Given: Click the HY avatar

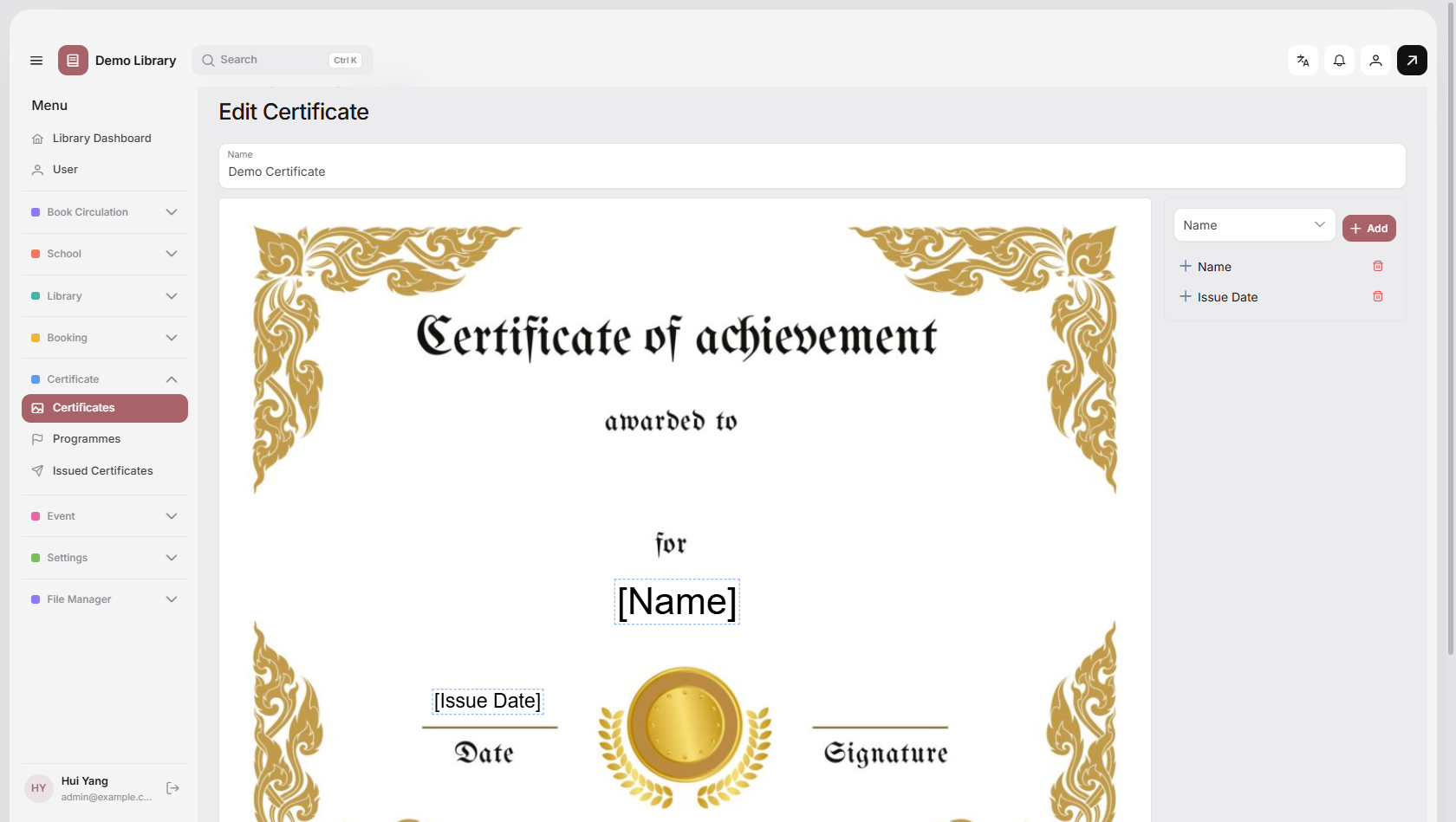Looking at the screenshot, I should click(x=39, y=788).
